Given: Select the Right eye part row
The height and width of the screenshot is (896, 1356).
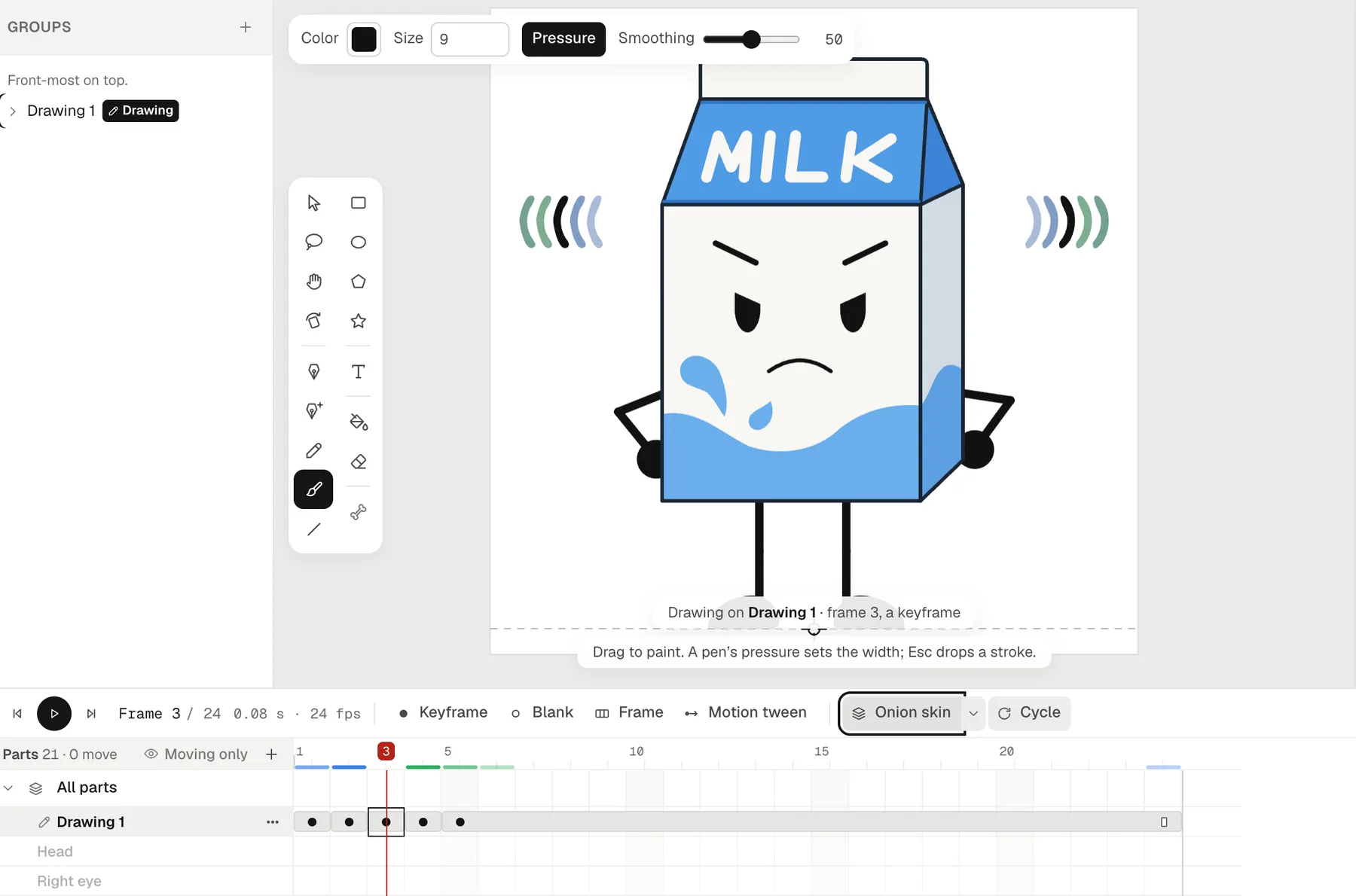Looking at the screenshot, I should (x=146, y=881).
